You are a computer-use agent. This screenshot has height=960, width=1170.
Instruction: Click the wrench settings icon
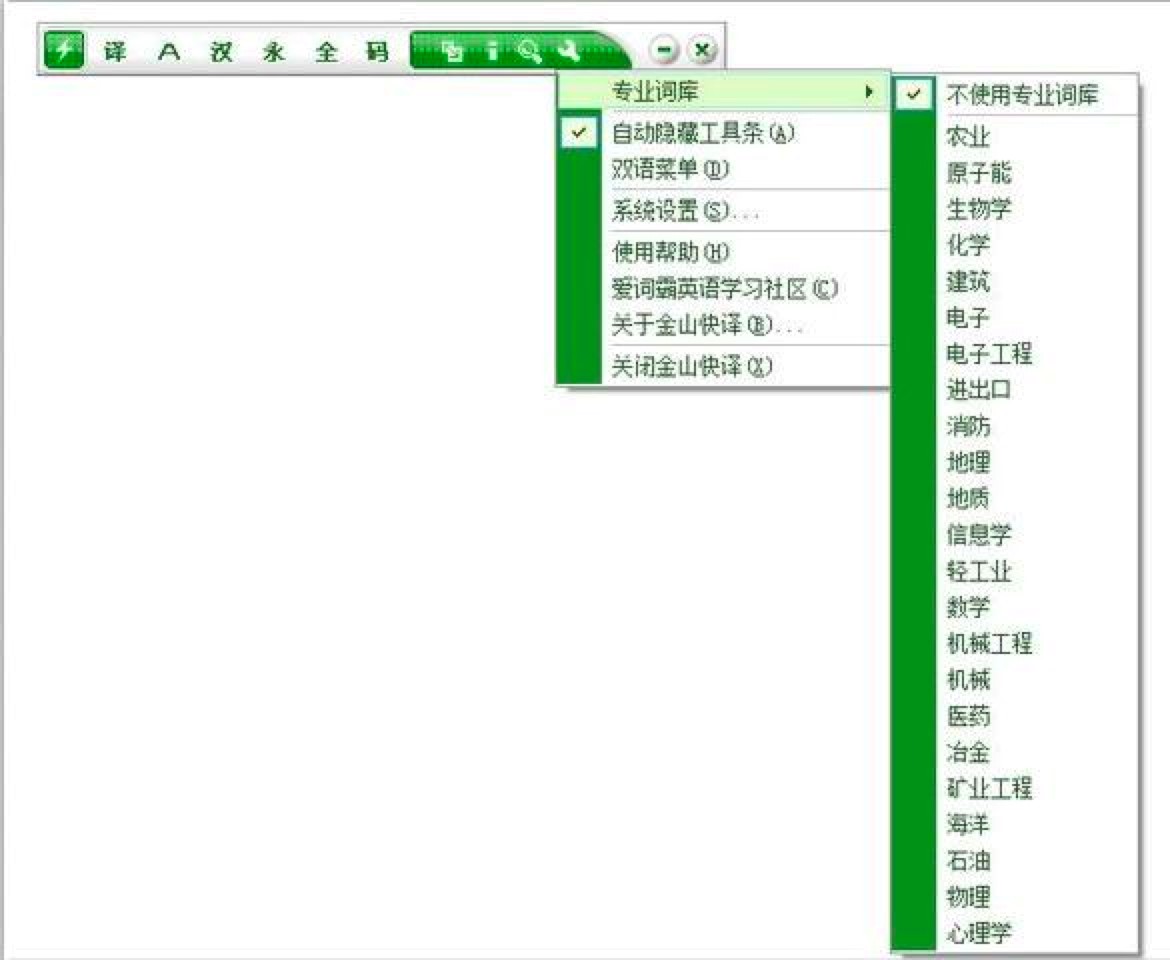[x=569, y=51]
